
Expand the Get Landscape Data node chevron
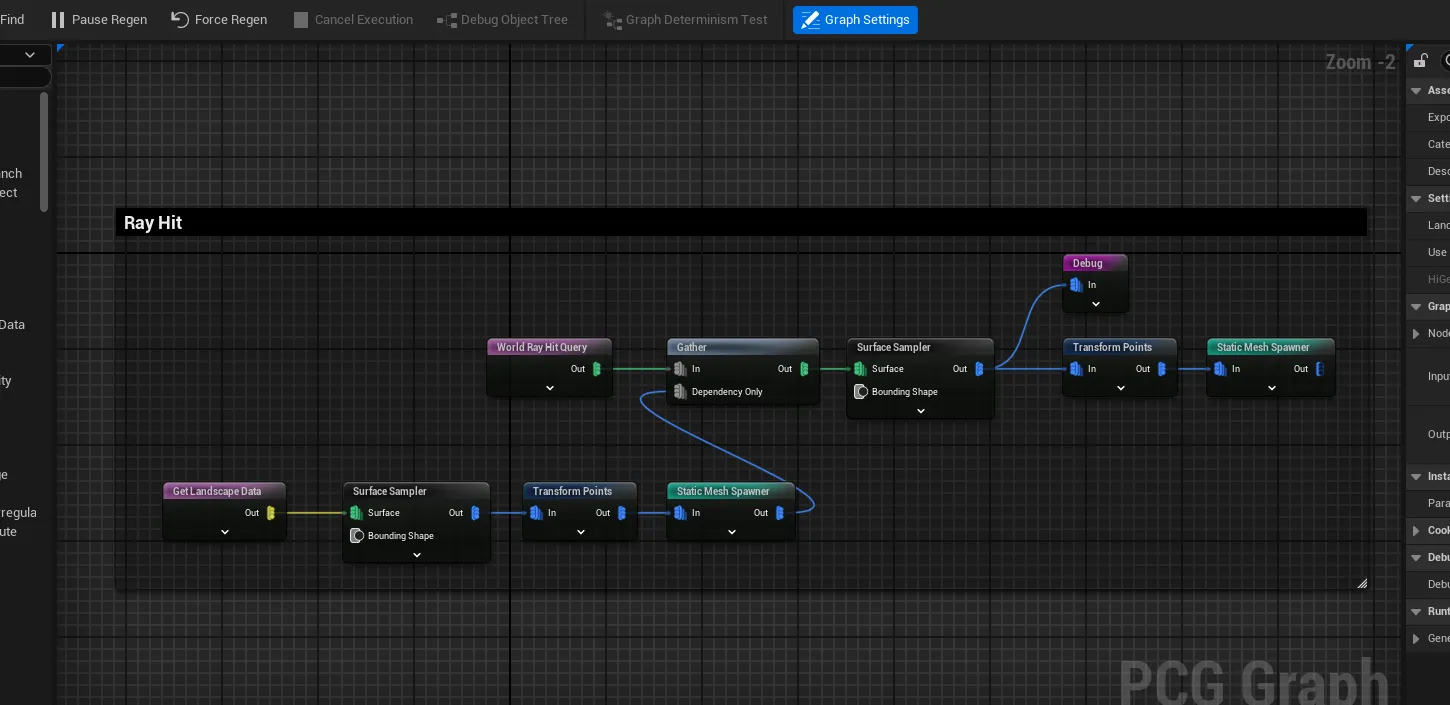[225, 532]
